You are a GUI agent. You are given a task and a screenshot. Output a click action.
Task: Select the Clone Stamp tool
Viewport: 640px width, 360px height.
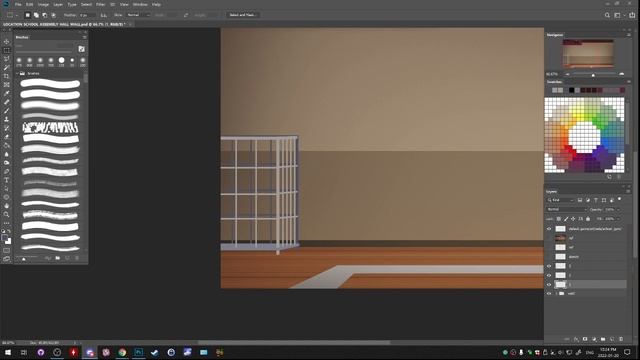point(7,119)
